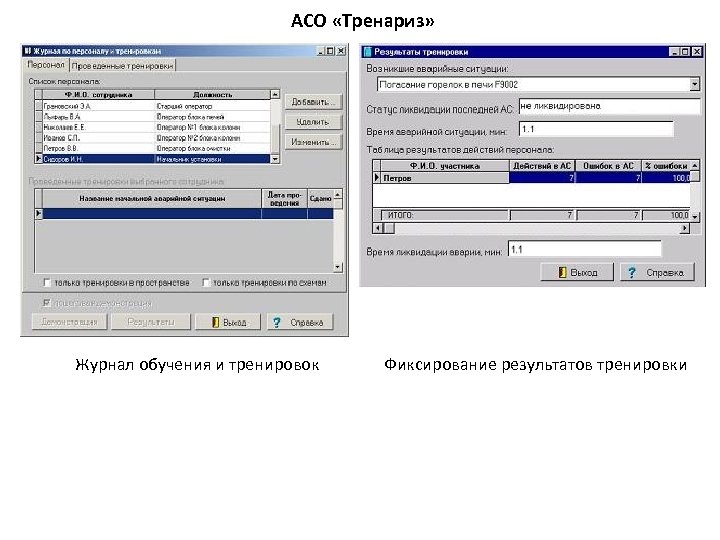Viewport: 720px width, 540px height.
Task: Click the Сдано column header
Action: coord(320,198)
